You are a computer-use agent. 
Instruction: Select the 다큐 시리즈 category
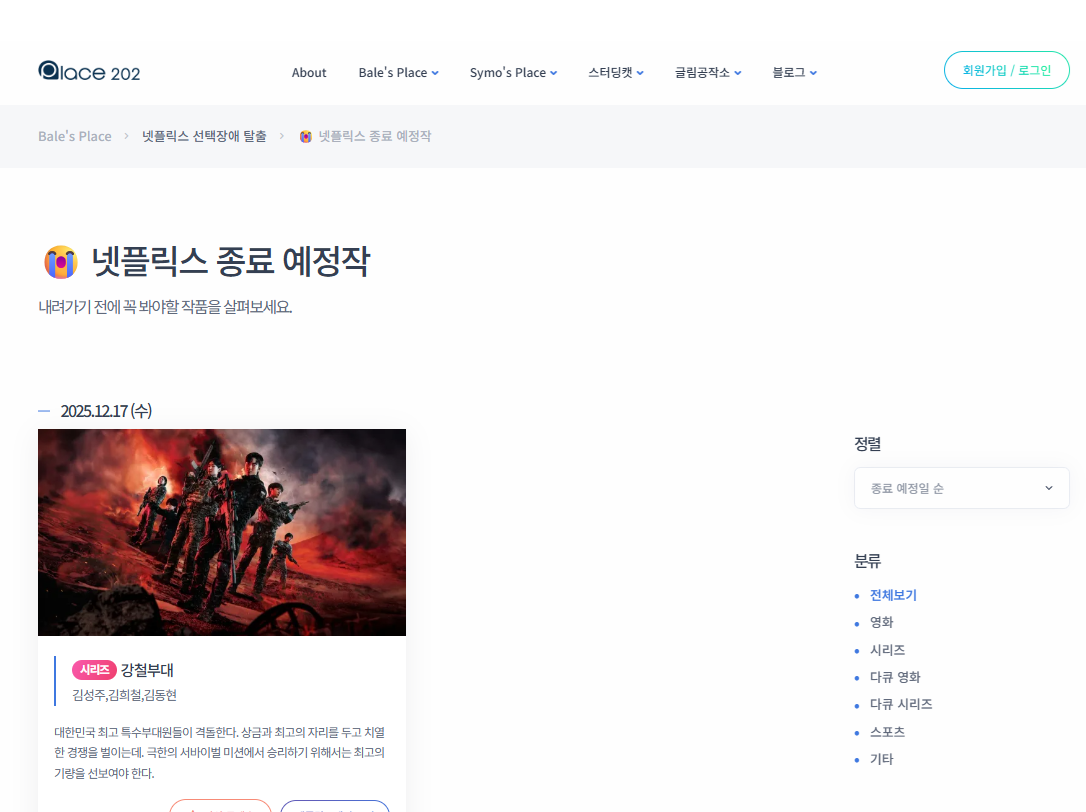901,704
